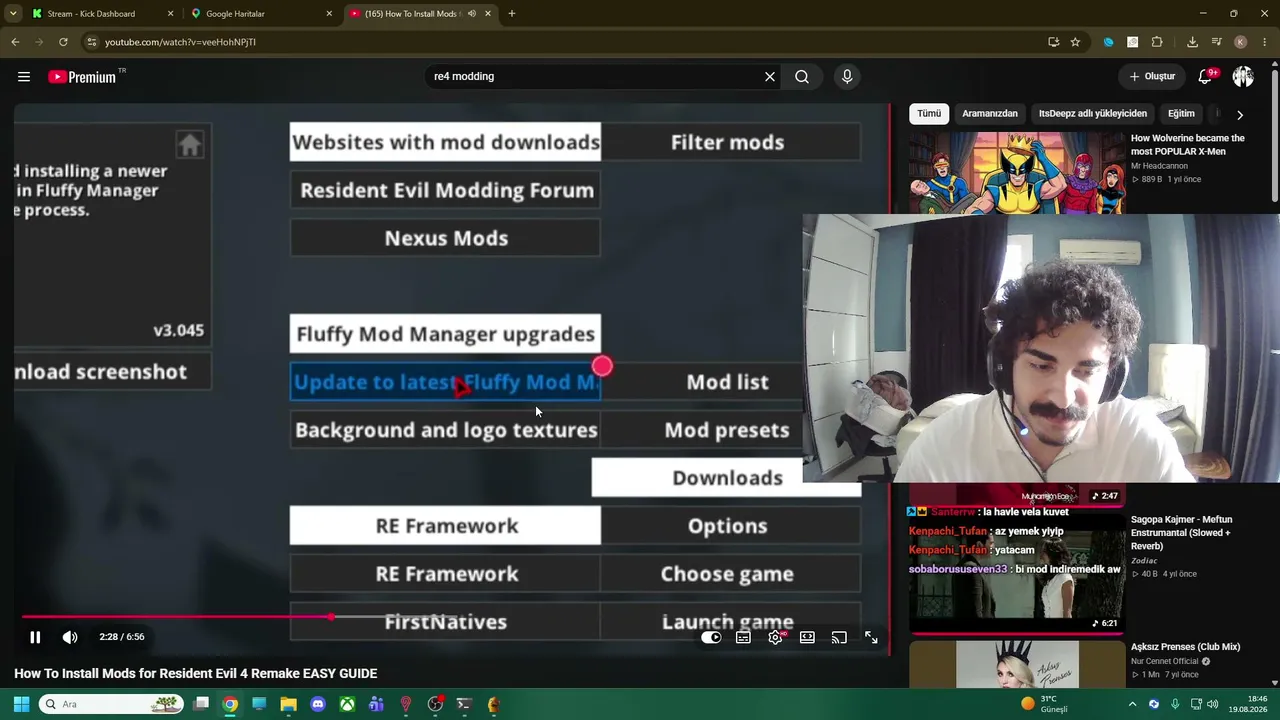This screenshot has height=720, width=1280.
Task: Open the media controls in Chrome toolbar
Action: click(1217, 42)
